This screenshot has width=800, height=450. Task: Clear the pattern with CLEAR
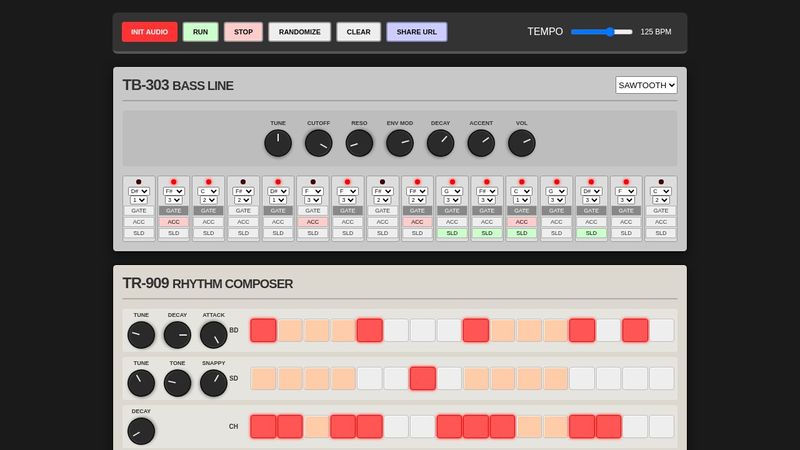359,32
